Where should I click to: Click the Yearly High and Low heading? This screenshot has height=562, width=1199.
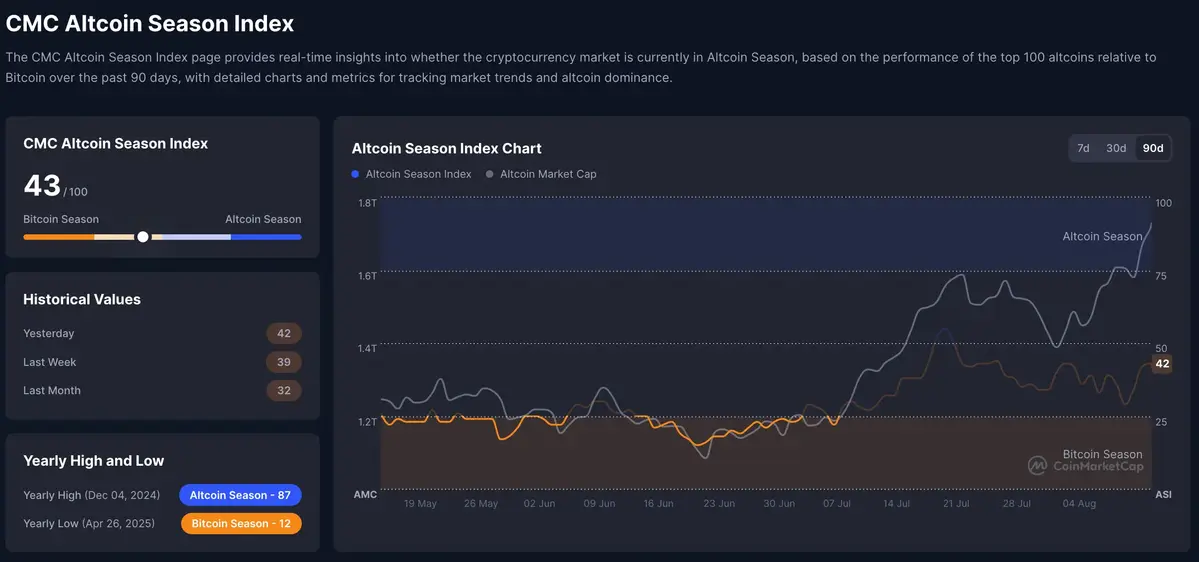tap(93, 461)
